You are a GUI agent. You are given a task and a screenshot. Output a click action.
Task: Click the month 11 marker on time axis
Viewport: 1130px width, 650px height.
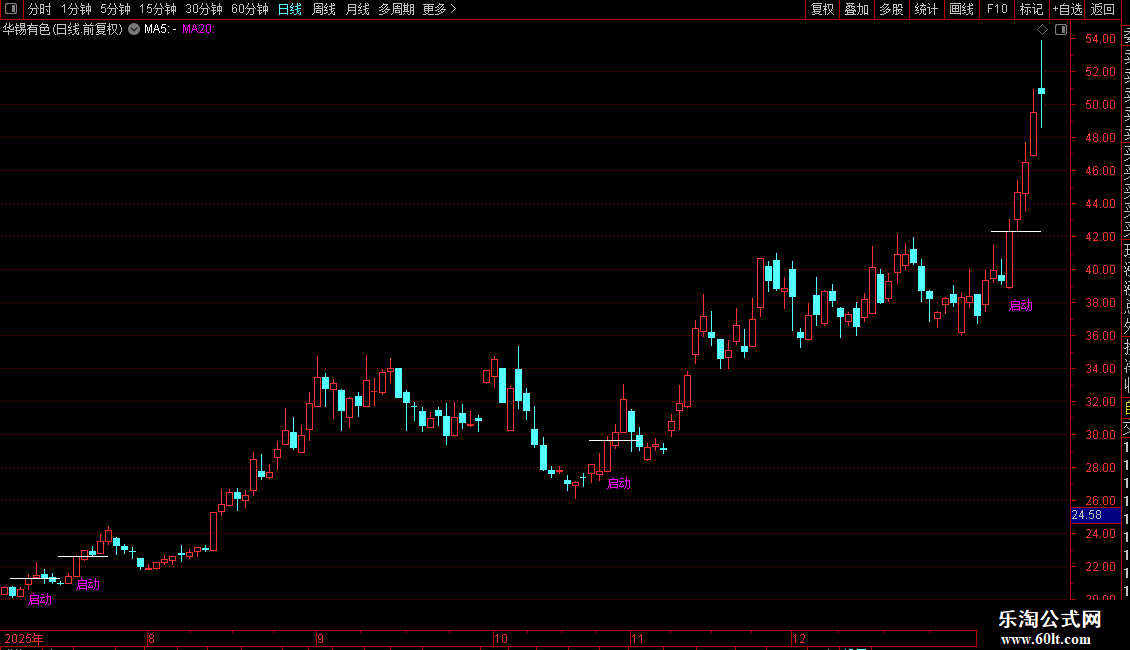tap(637, 638)
